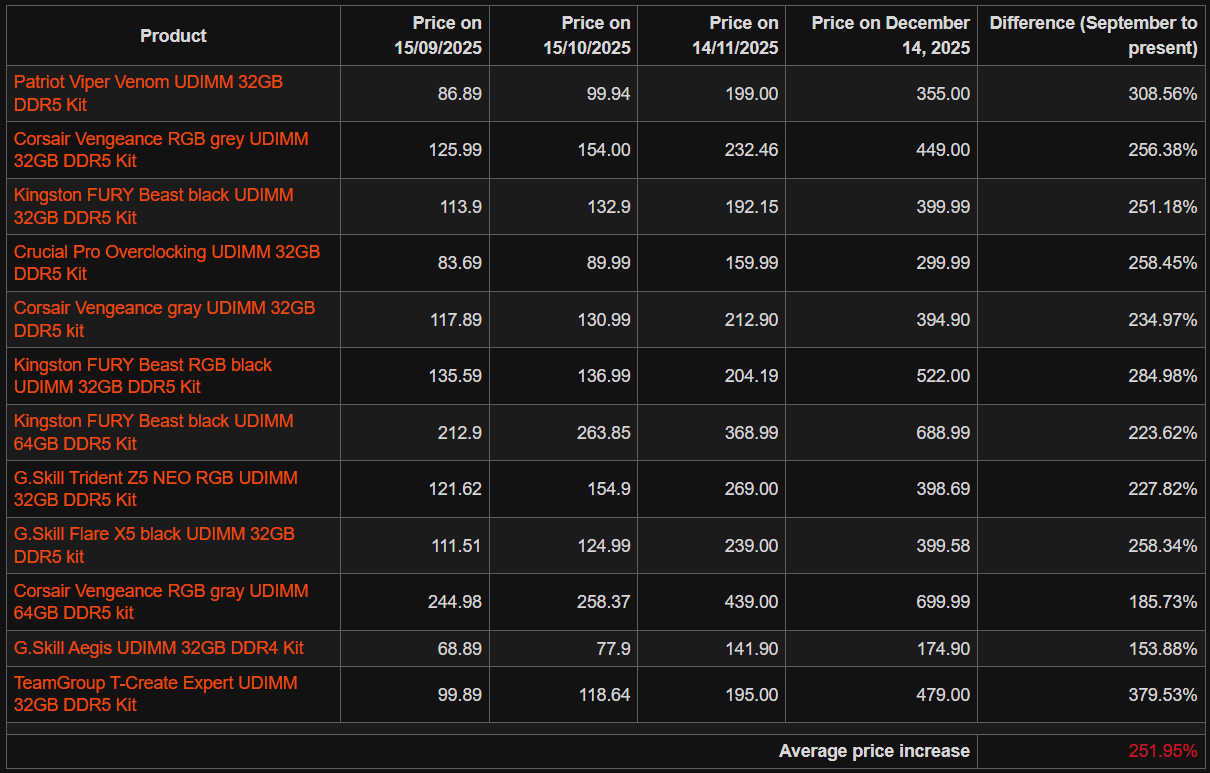Open Crucial Pro Overclocking UDIMM link

pos(167,252)
